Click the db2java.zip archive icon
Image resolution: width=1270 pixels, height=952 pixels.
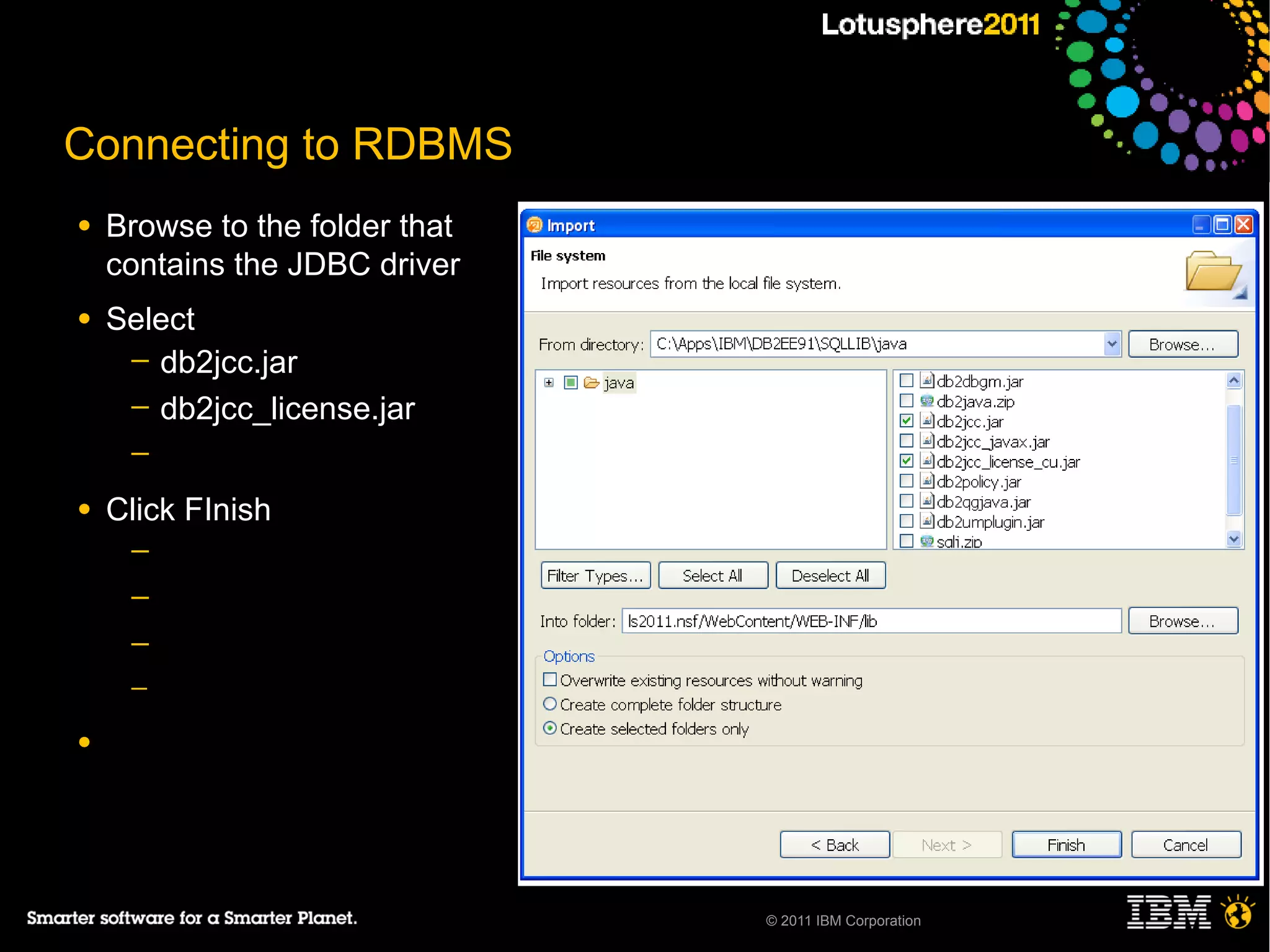926,401
